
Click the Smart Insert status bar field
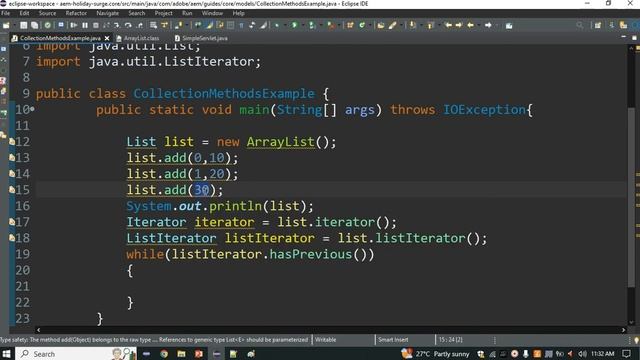(x=393, y=340)
